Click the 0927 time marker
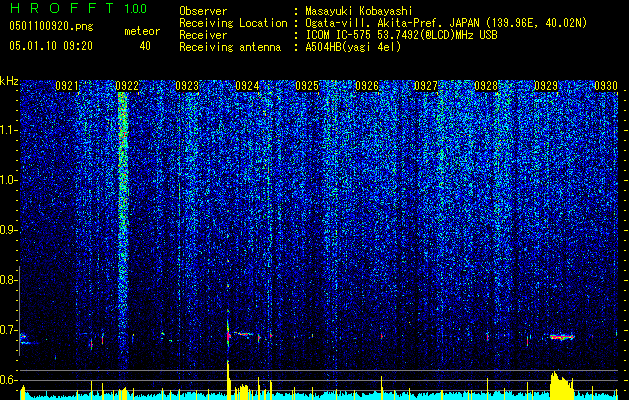This screenshot has height=400, width=629. pyautogui.click(x=426, y=86)
